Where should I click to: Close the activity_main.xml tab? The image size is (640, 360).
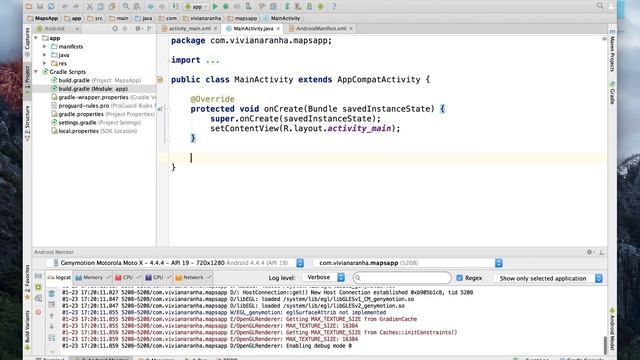coord(215,29)
